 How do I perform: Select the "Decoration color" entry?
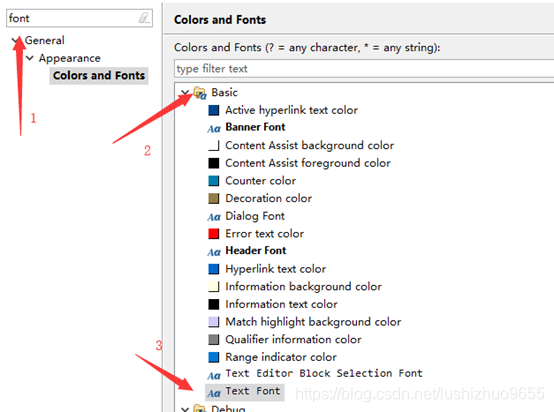(x=269, y=199)
